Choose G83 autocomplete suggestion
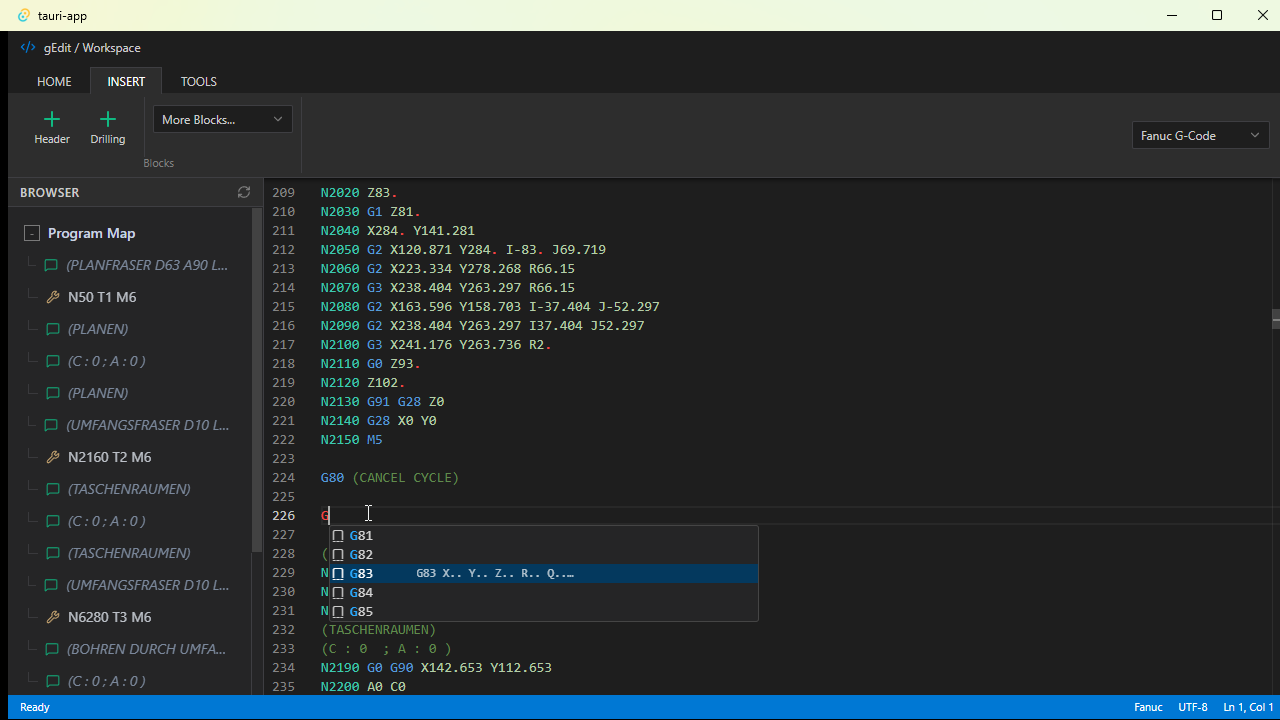 coord(544,574)
